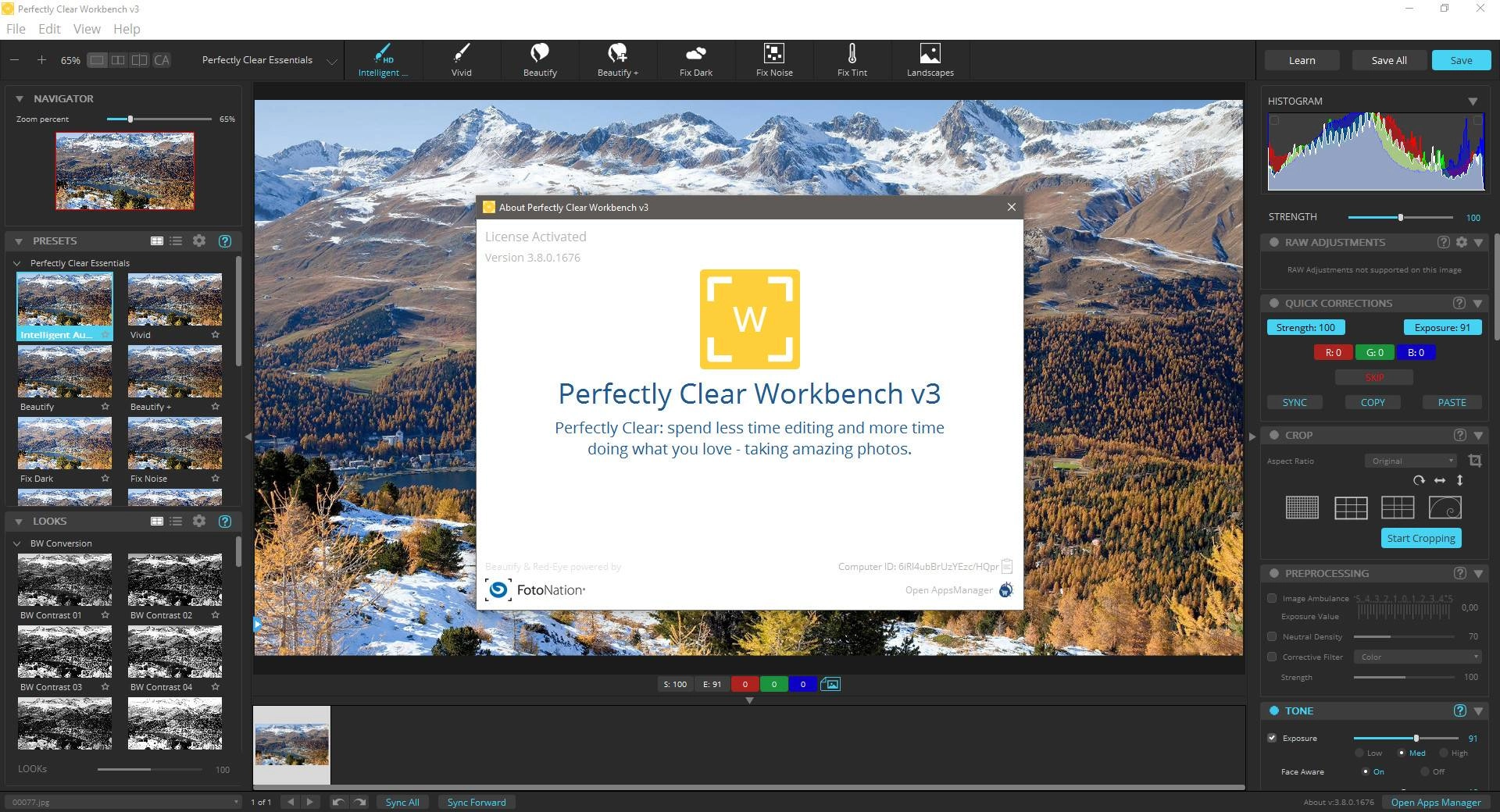Click Start Cropping button

1421,538
